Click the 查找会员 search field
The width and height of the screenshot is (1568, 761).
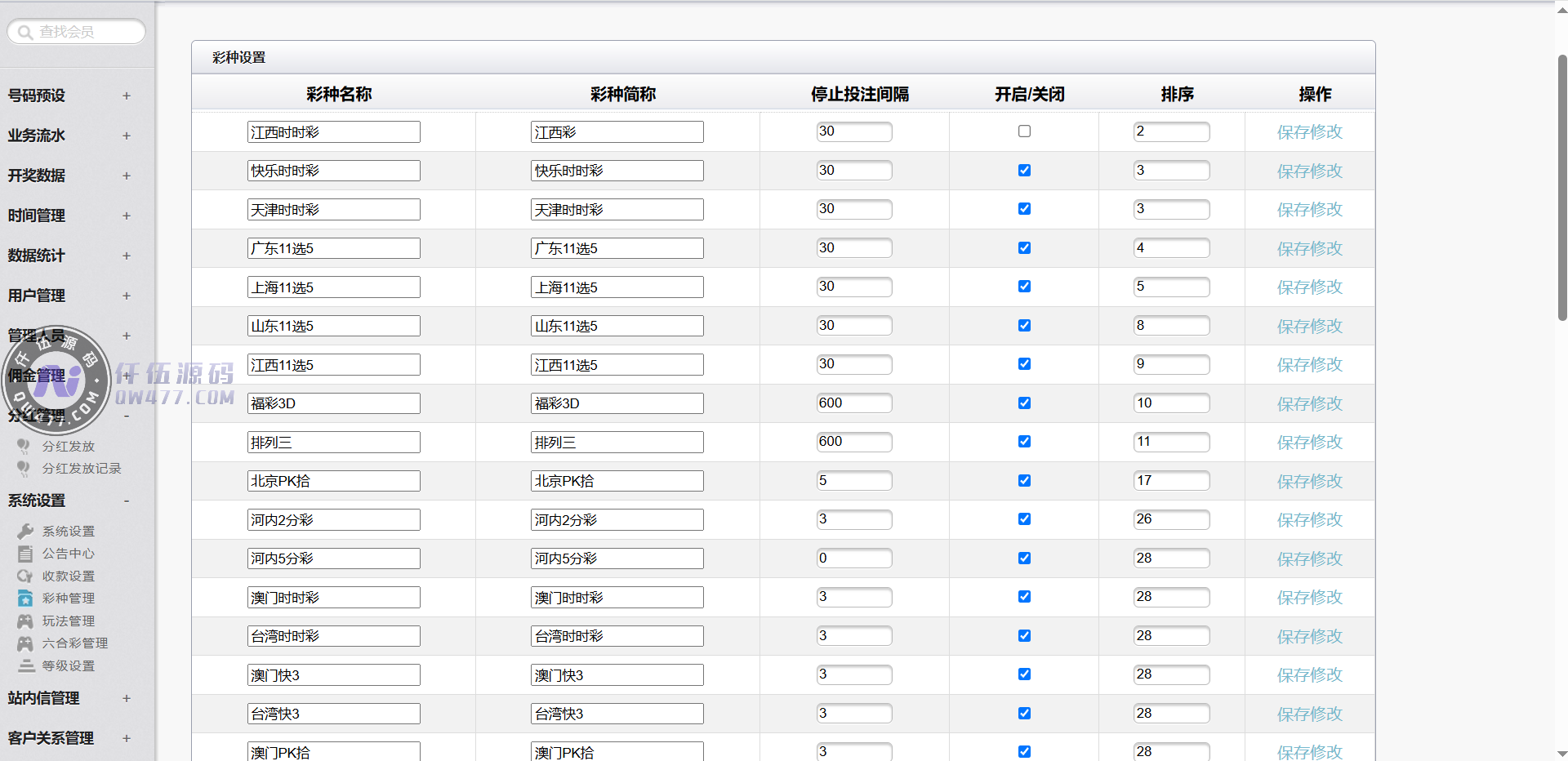pyautogui.click(x=82, y=32)
